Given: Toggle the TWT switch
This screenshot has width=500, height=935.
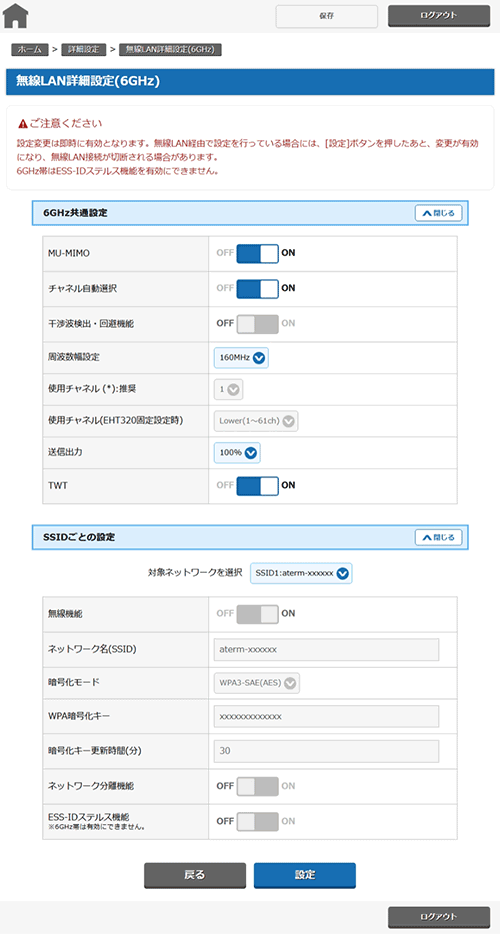Looking at the screenshot, I should coord(257,485).
